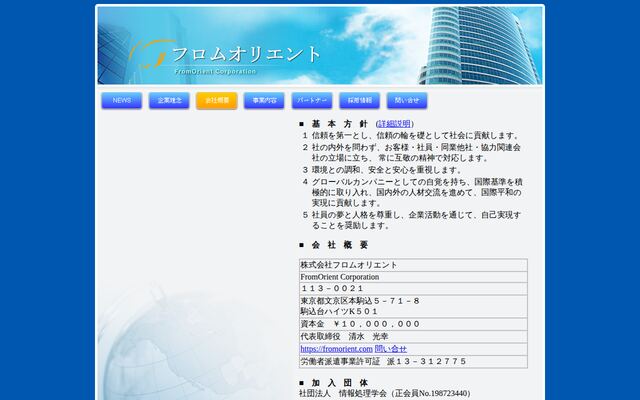Click the 株式会社フロムオリエント table cell

click(413, 265)
